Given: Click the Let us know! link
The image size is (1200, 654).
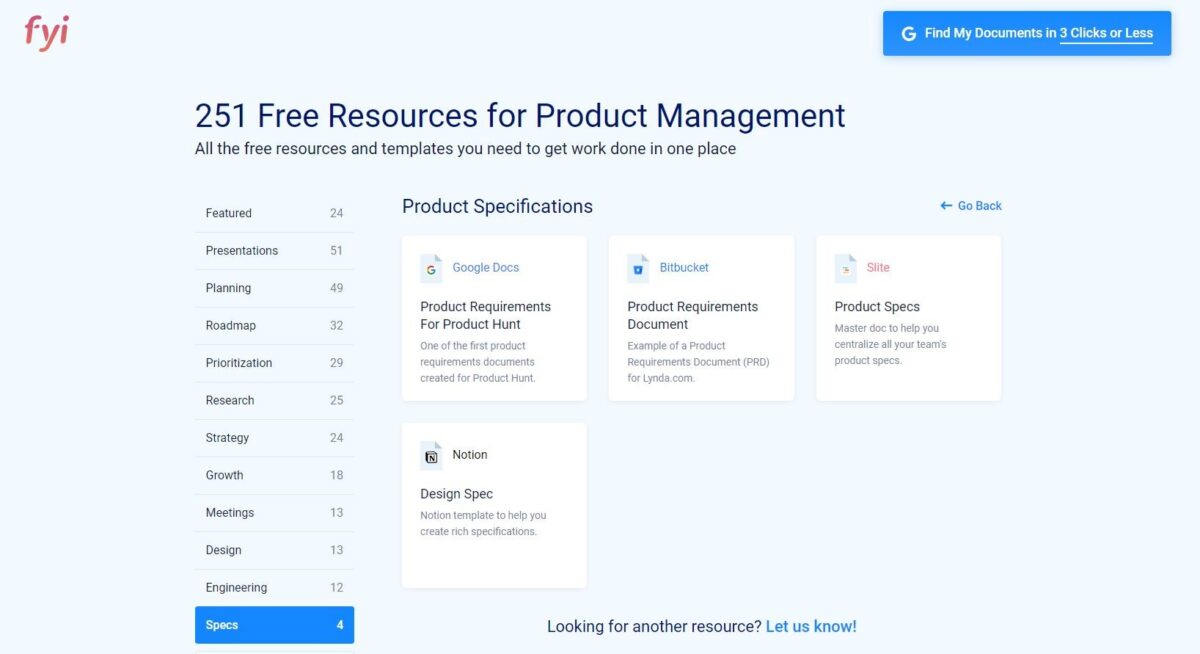Looking at the screenshot, I should [x=811, y=627].
